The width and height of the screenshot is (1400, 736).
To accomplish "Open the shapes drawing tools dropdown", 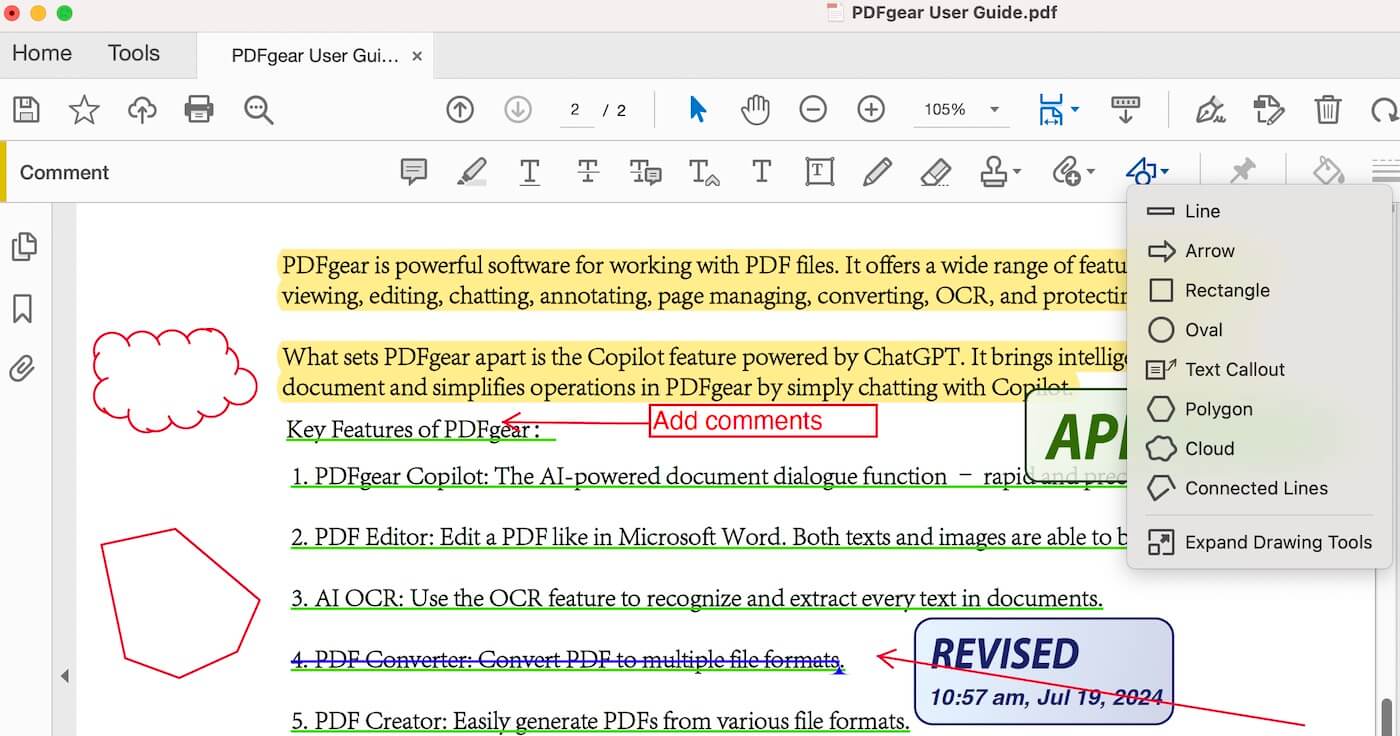I will coord(1145,171).
